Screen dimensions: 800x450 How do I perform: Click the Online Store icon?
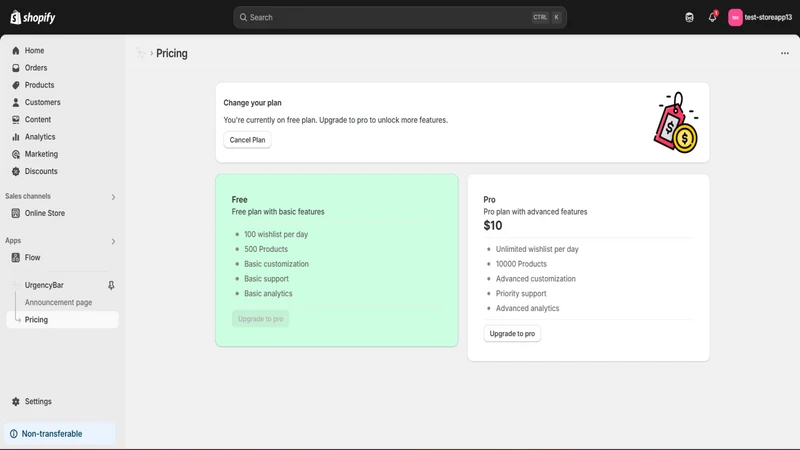(x=16, y=213)
